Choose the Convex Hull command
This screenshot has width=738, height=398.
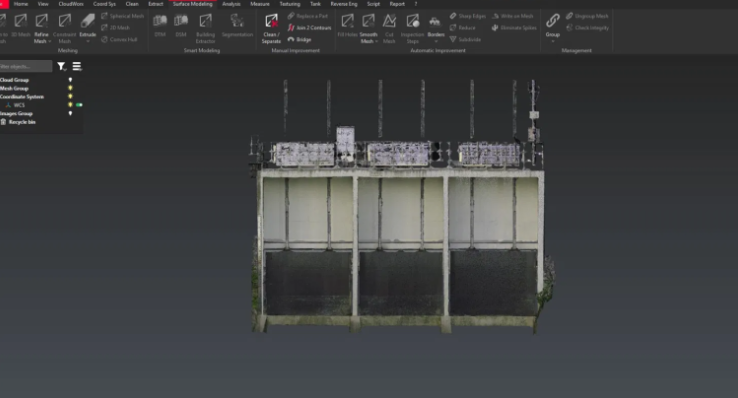point(119,40)
